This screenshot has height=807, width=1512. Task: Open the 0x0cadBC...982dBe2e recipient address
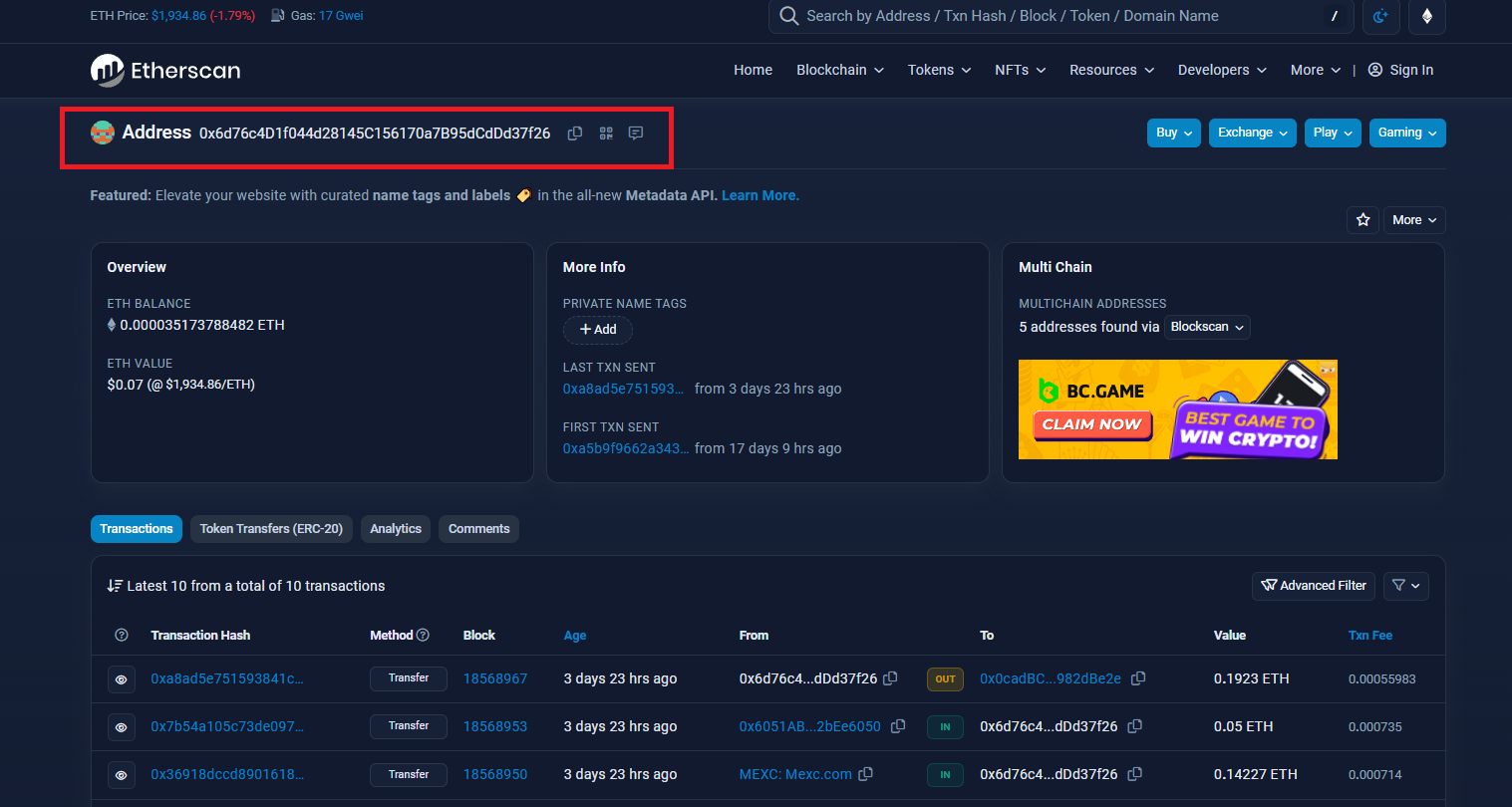tap(1051, 678)
